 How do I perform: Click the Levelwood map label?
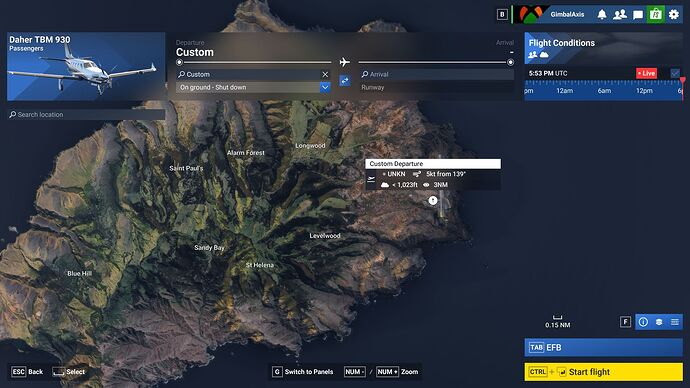pyautogui.click(x=325, y=236)
